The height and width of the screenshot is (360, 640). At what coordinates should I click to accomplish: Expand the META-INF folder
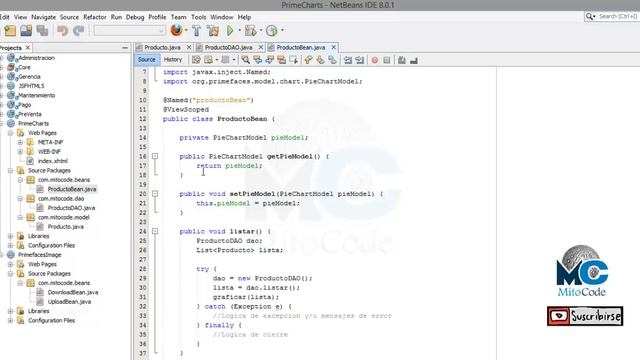pos(20,142)
